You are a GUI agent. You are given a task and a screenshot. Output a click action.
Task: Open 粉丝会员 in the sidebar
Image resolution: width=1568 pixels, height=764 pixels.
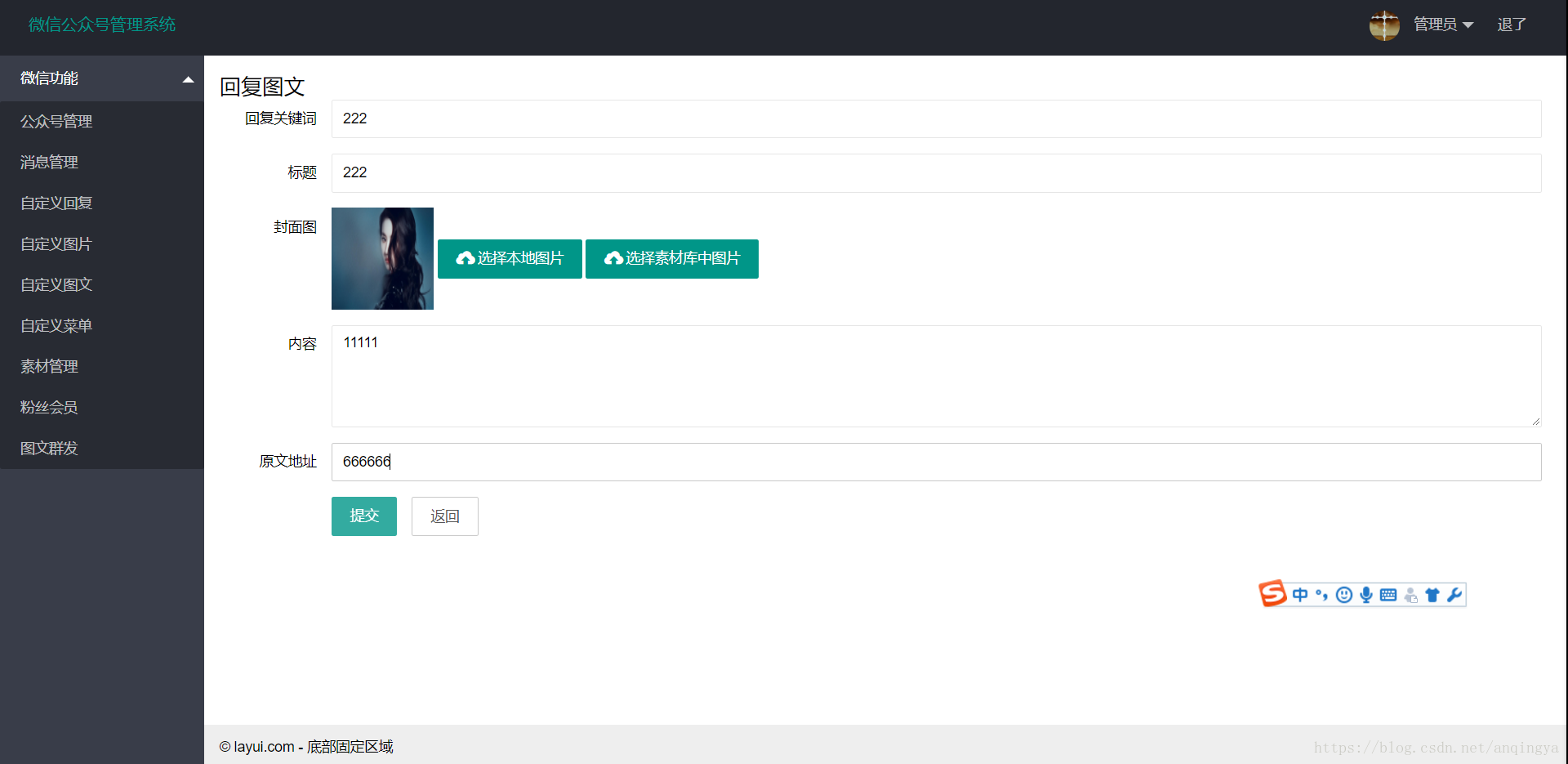click(x=102, y=408)
